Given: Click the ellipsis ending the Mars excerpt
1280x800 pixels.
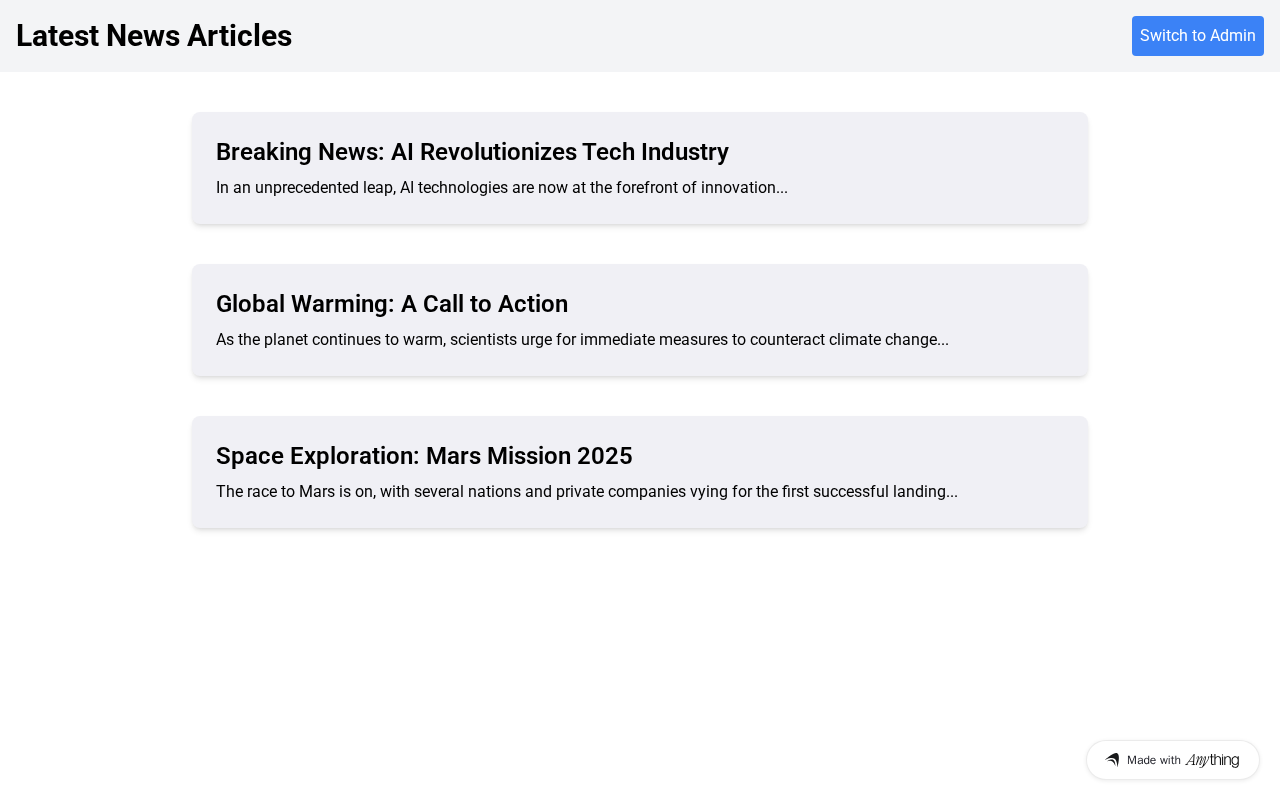Looking at the screenshot, I should click(952, 492).
